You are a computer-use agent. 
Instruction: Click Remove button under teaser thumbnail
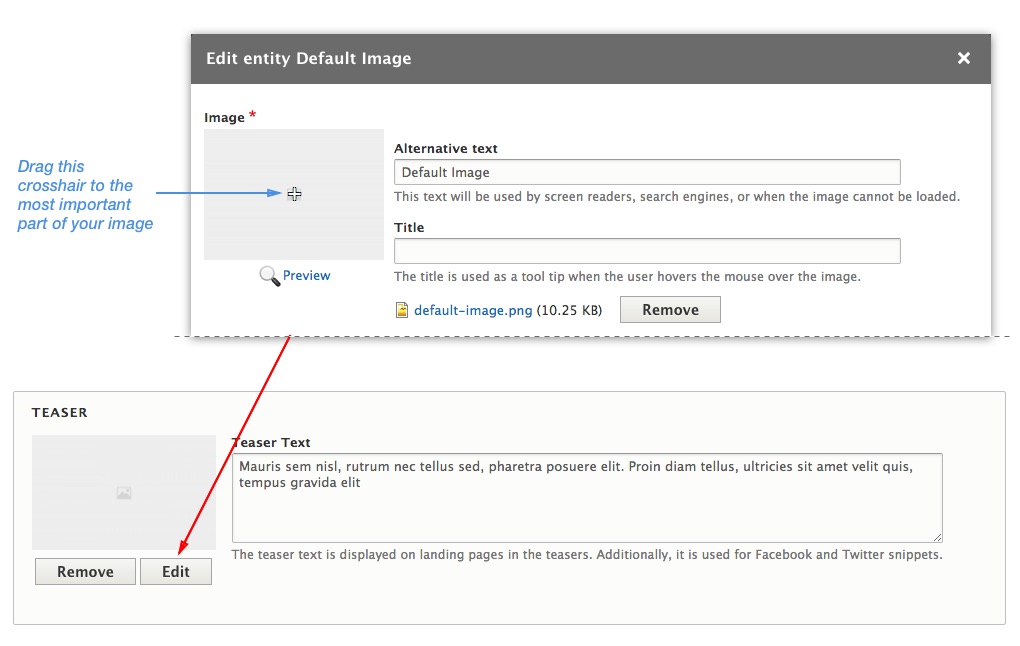click(85, 572)
